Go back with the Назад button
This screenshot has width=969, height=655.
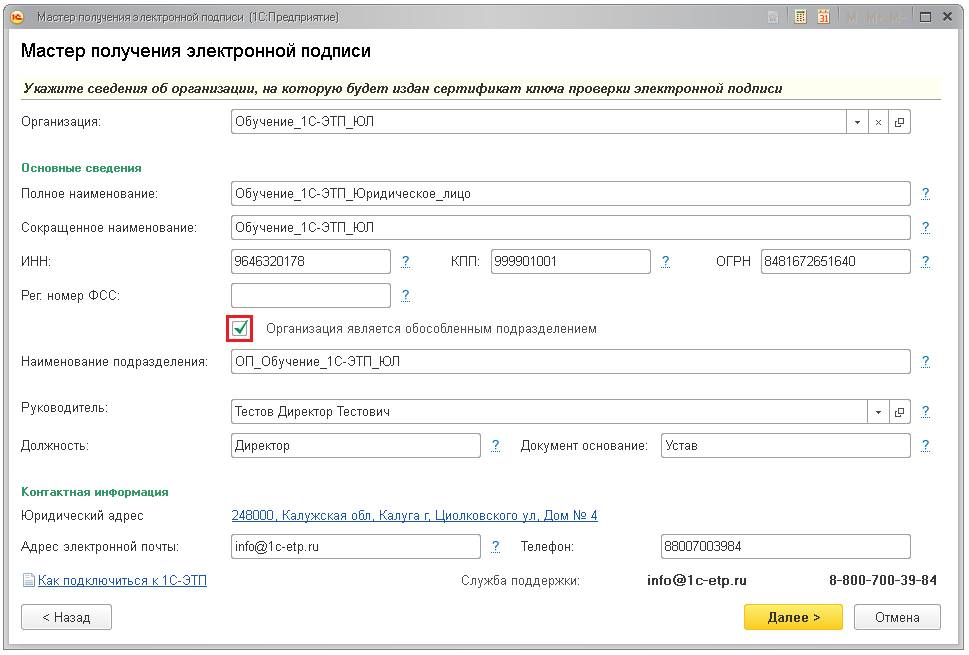pyautogui.click(x=66, y=617)
